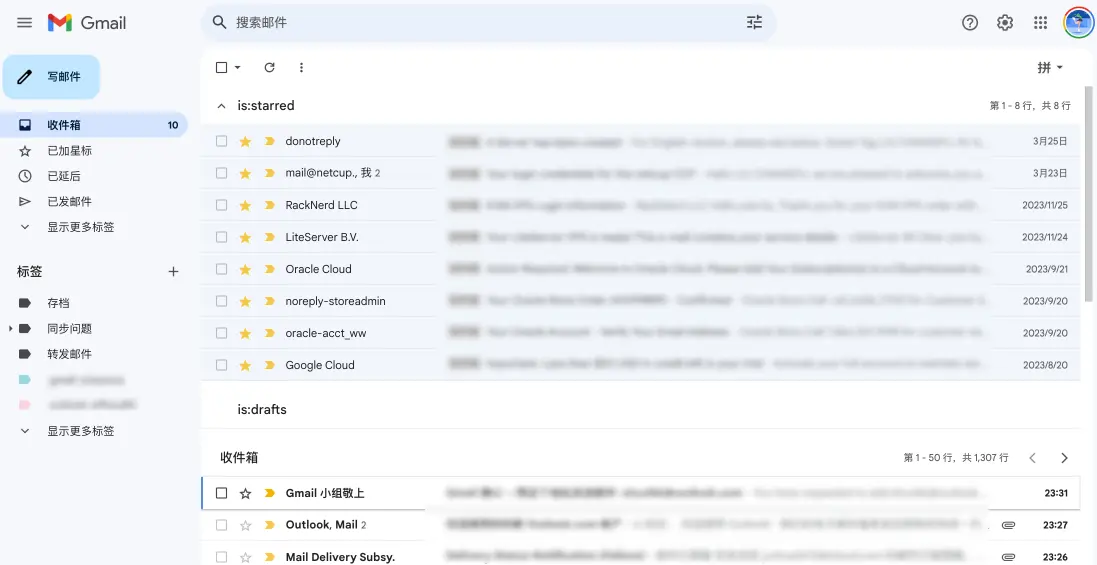
Task: Toggle importance marker on oracle-acct_ww email
Action: click(269, 333)
